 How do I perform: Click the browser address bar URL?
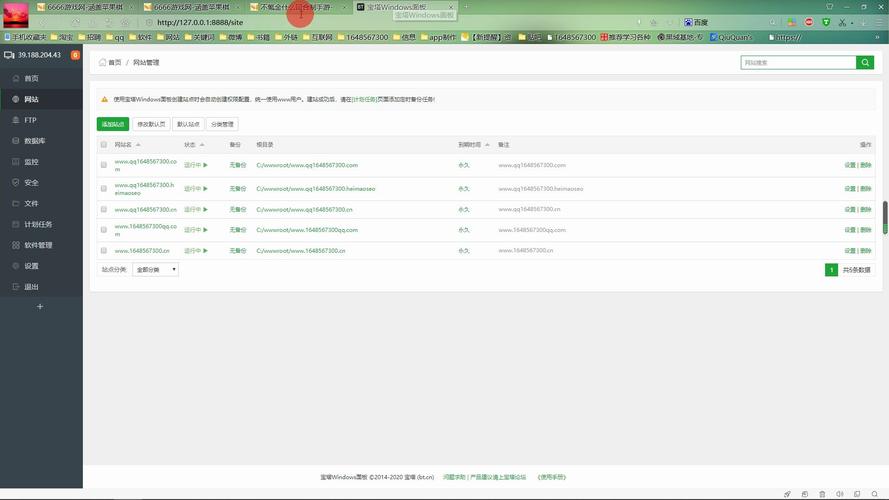(x=200, y=22)
